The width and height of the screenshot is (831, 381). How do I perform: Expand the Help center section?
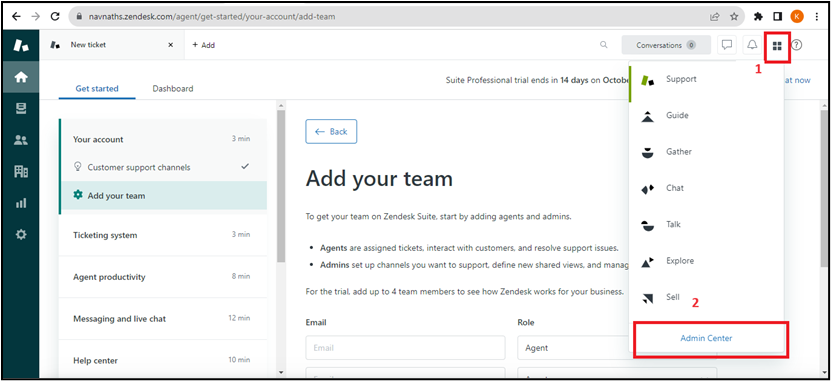(163, 360)
